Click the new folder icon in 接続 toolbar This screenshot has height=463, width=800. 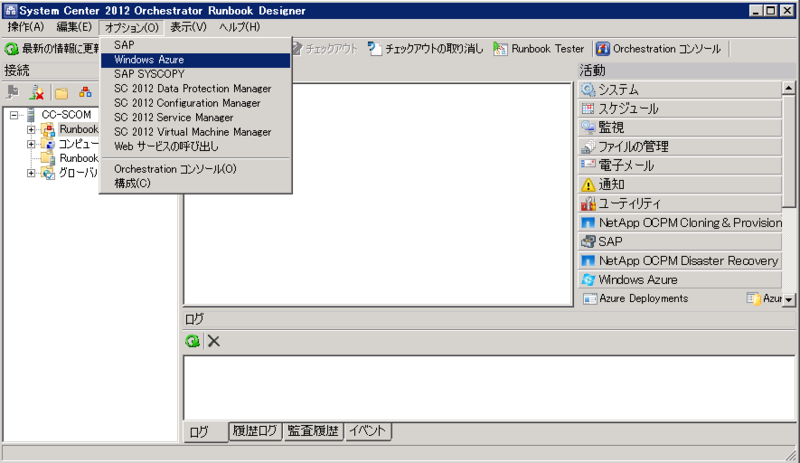[x=61, y=93]
